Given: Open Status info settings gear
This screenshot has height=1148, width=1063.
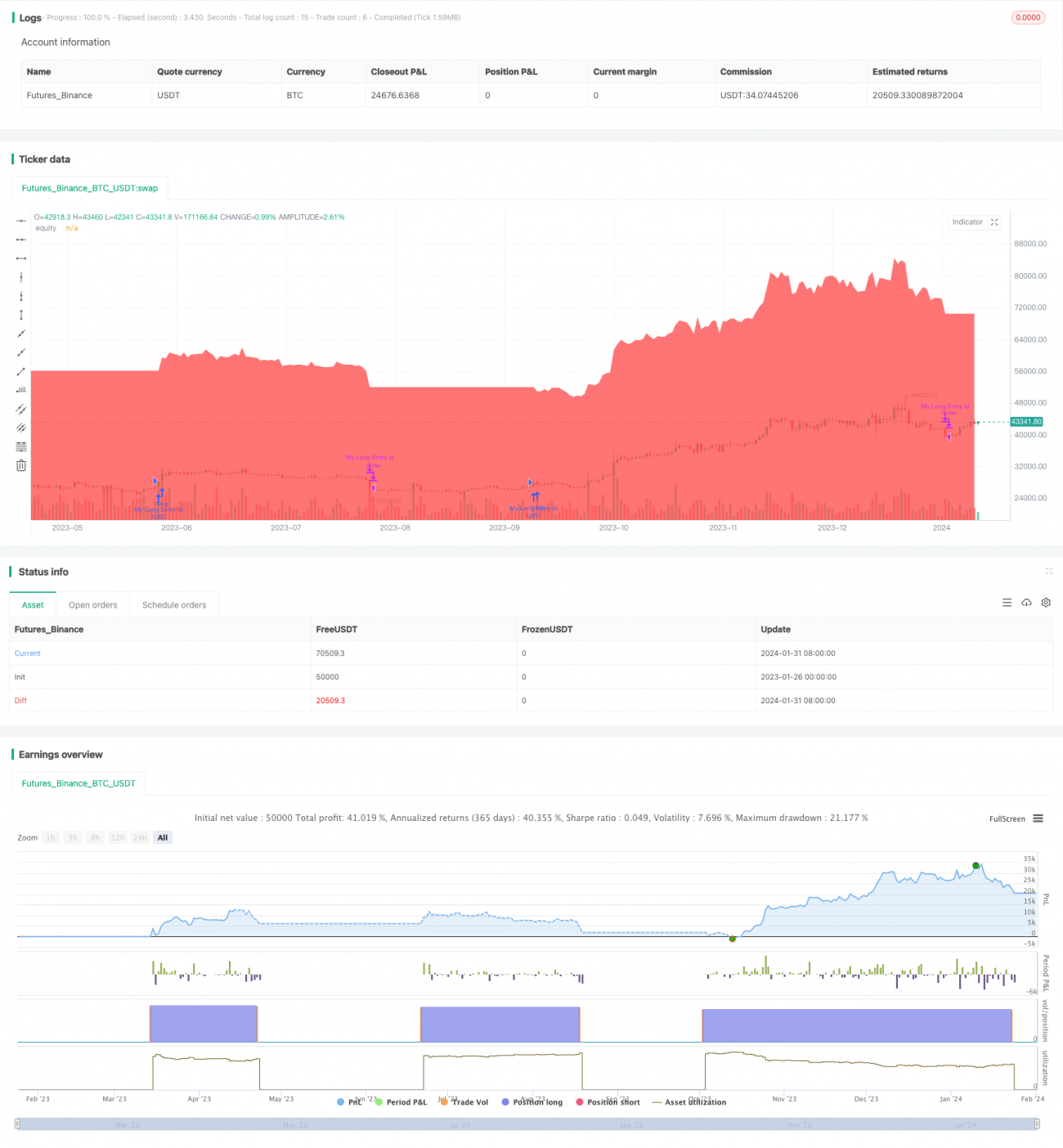Looking at the screenshot, I should [x=1046, y=603].
